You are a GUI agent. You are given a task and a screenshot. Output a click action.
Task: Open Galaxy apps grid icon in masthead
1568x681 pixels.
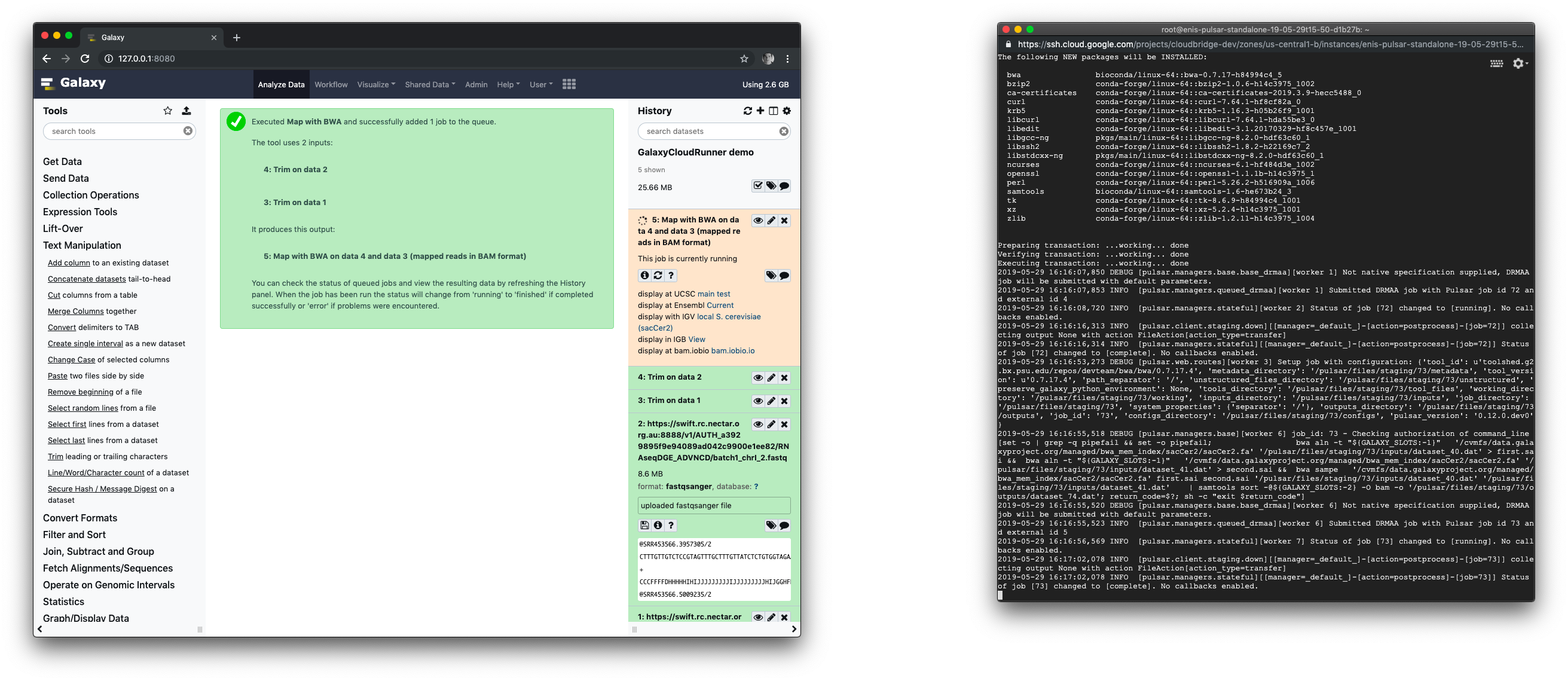[569, 84]
